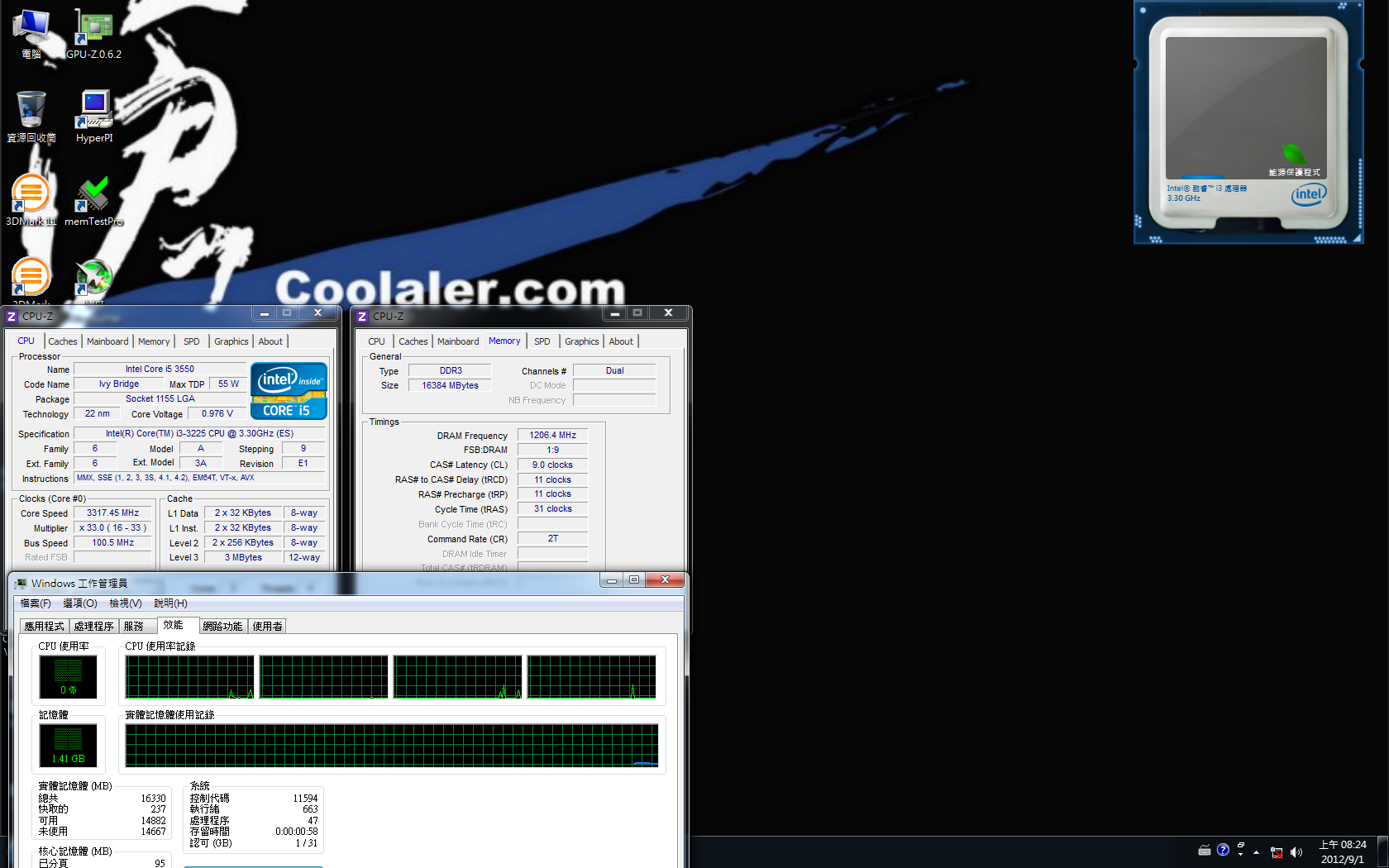Open the Mainboard tab in left CPU-Z window
Viewport: 1389px width, 868px height.
pos(107,341)
